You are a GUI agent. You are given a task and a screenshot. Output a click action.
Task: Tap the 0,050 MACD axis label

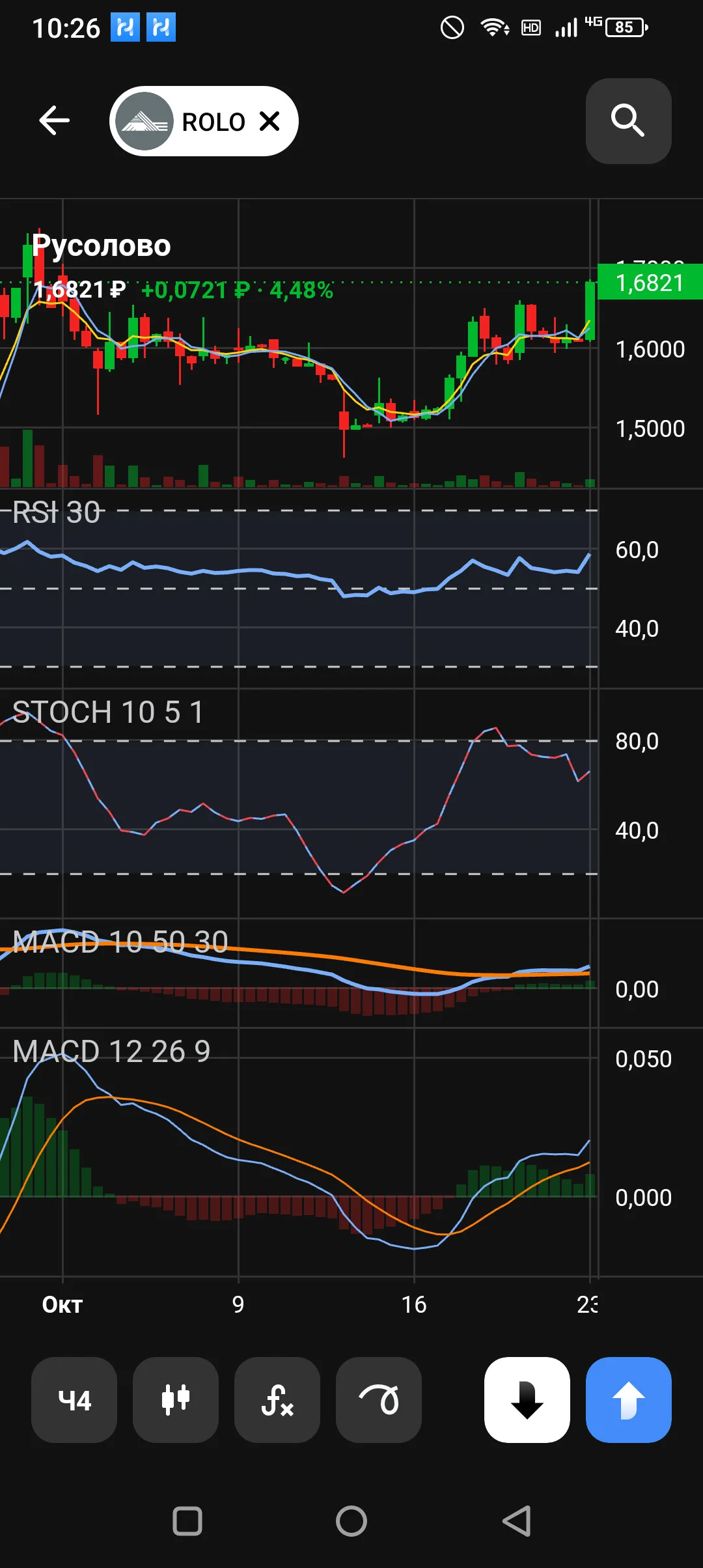coord(644,1059)
